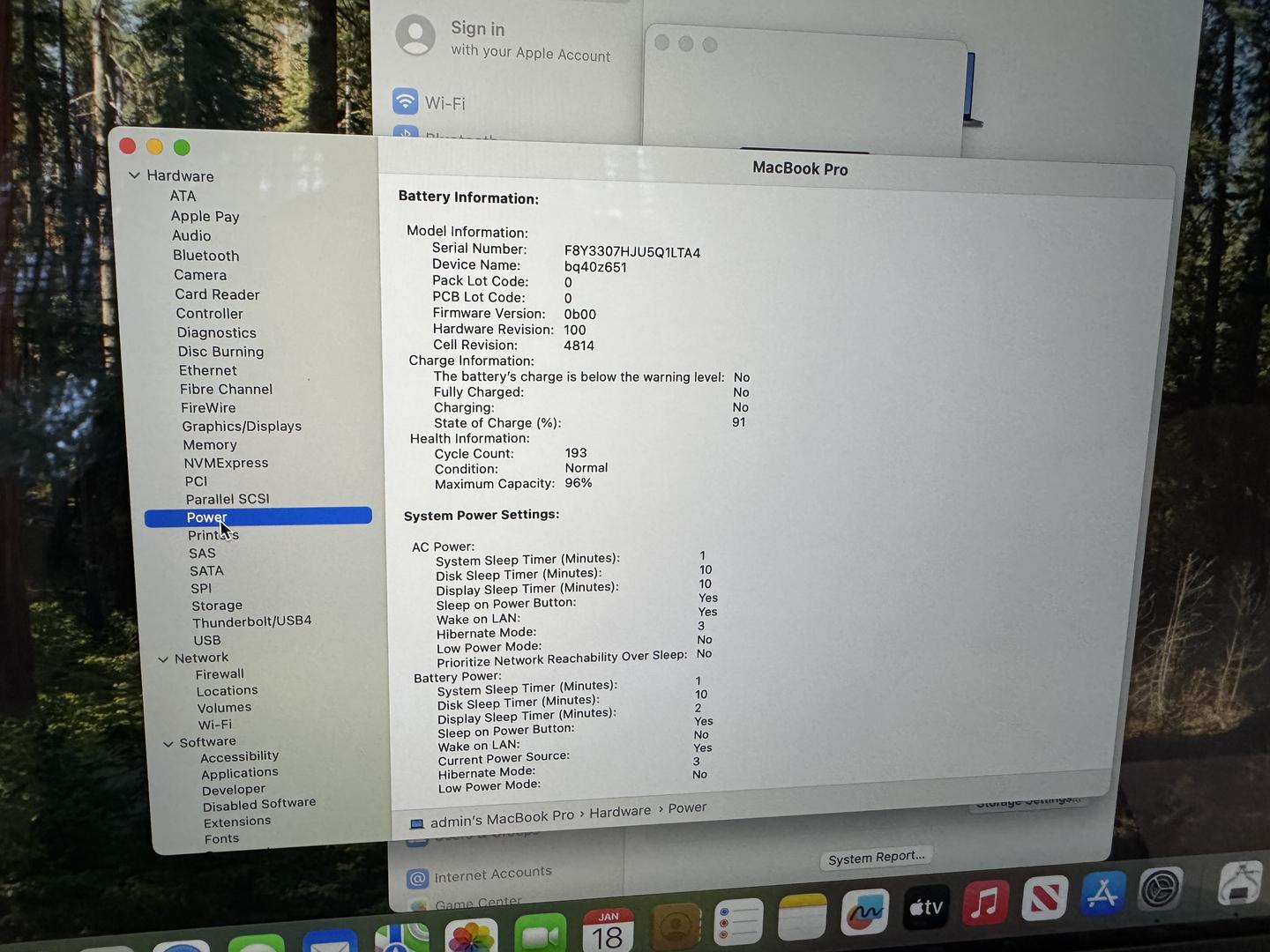Open Locations under Network
1270x952 pixels.
228,691
